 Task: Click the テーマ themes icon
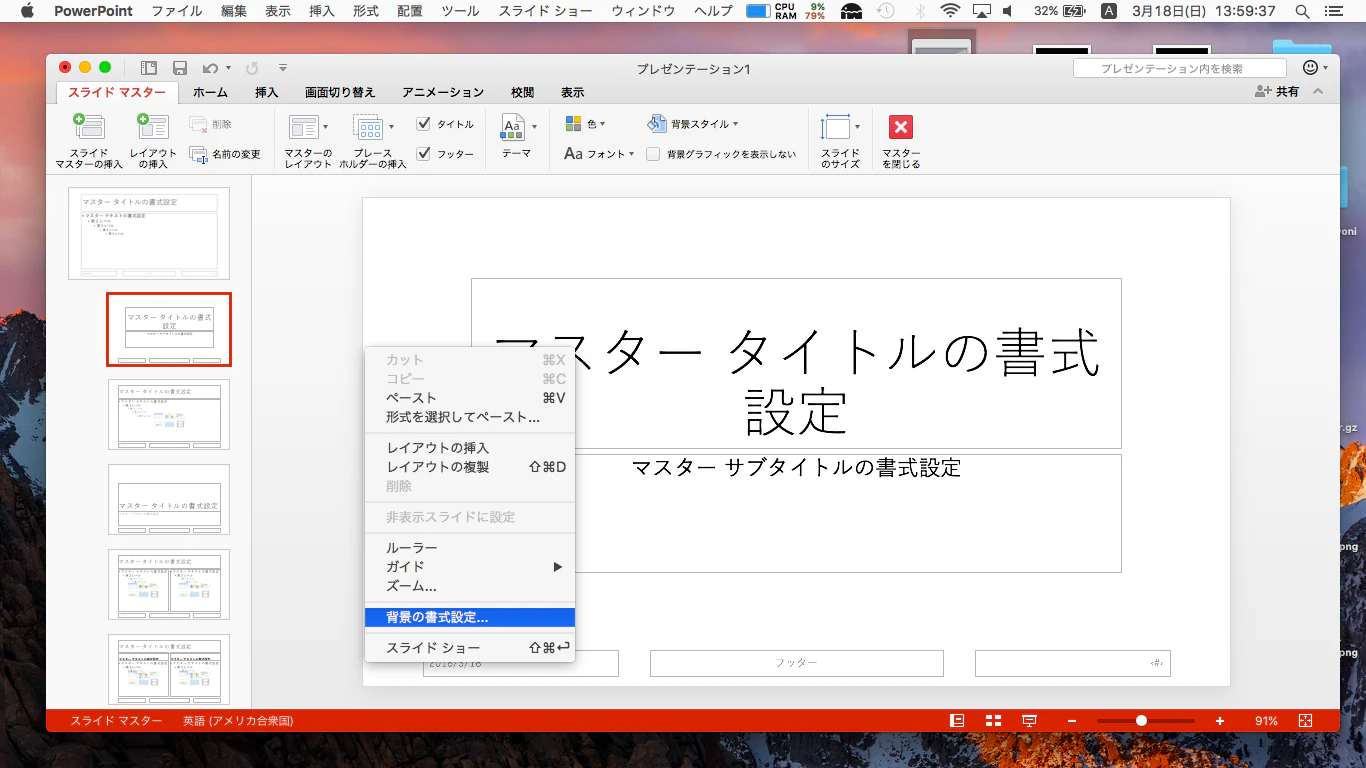click(x=512, y=127)
